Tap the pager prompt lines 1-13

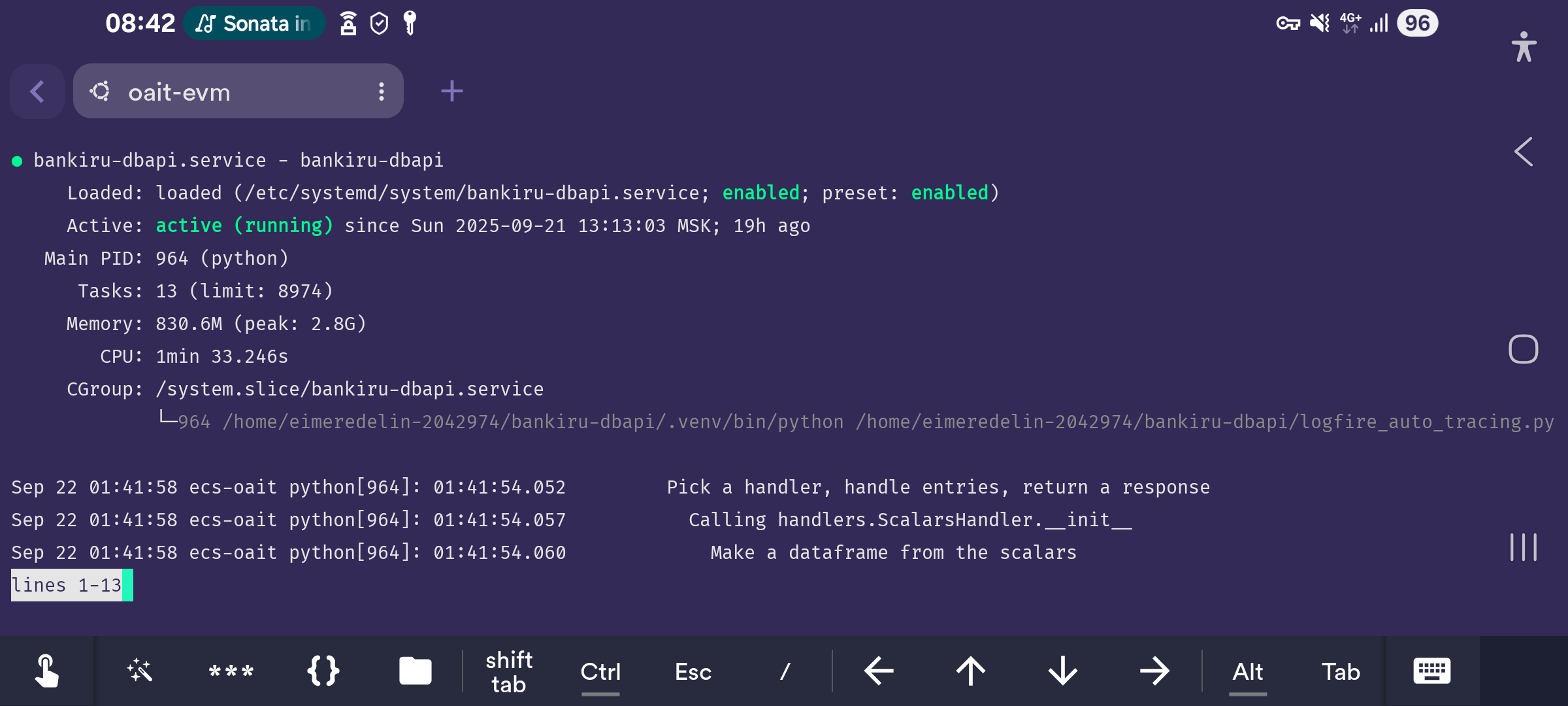click(x=67, y=585)
